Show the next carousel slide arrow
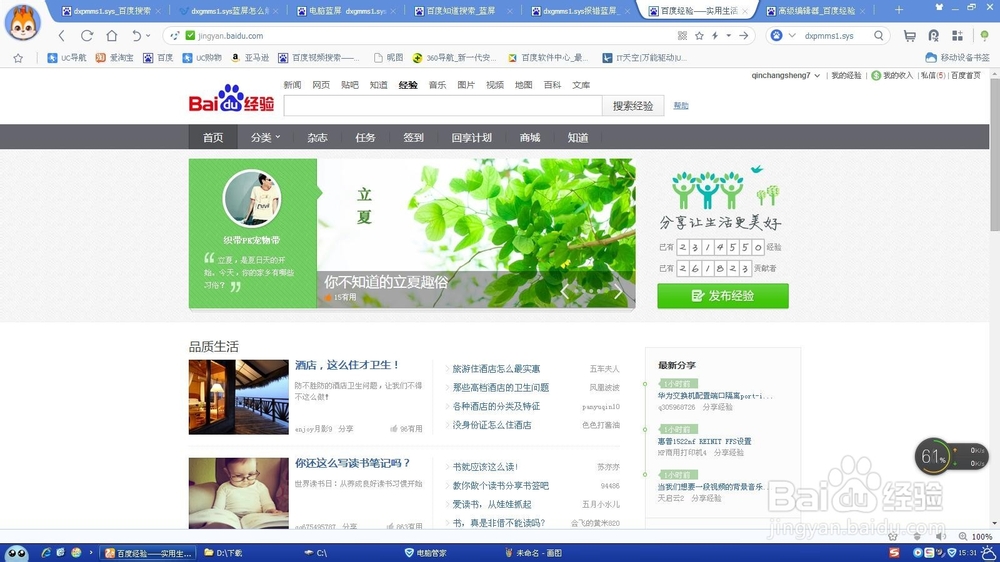 [x=618, y=292]
